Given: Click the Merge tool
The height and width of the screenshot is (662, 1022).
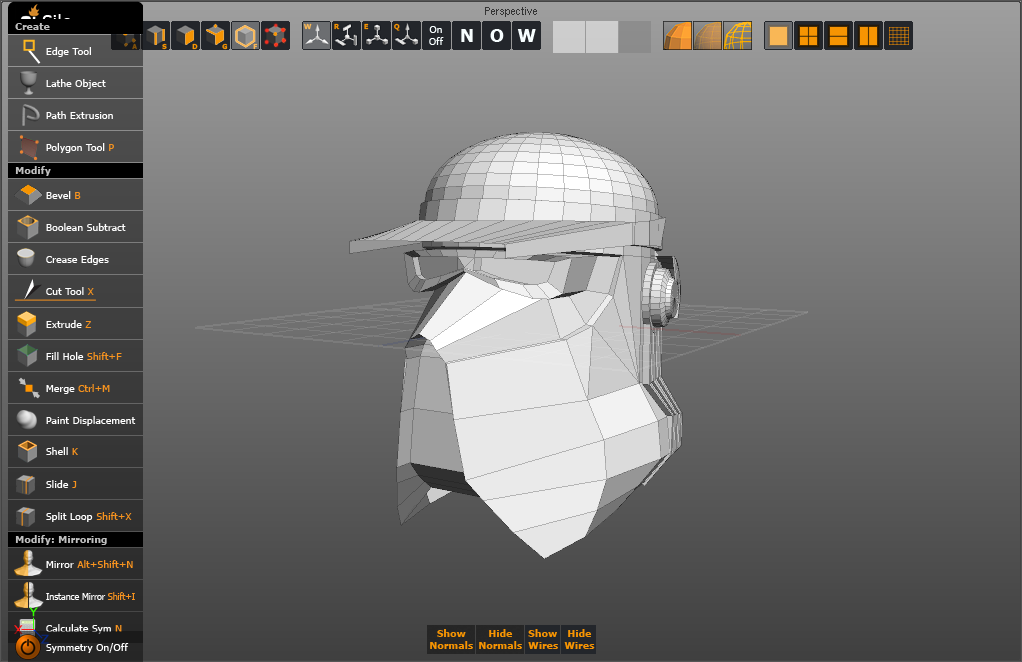Looking at the screenshot, I should pos(75,388).
